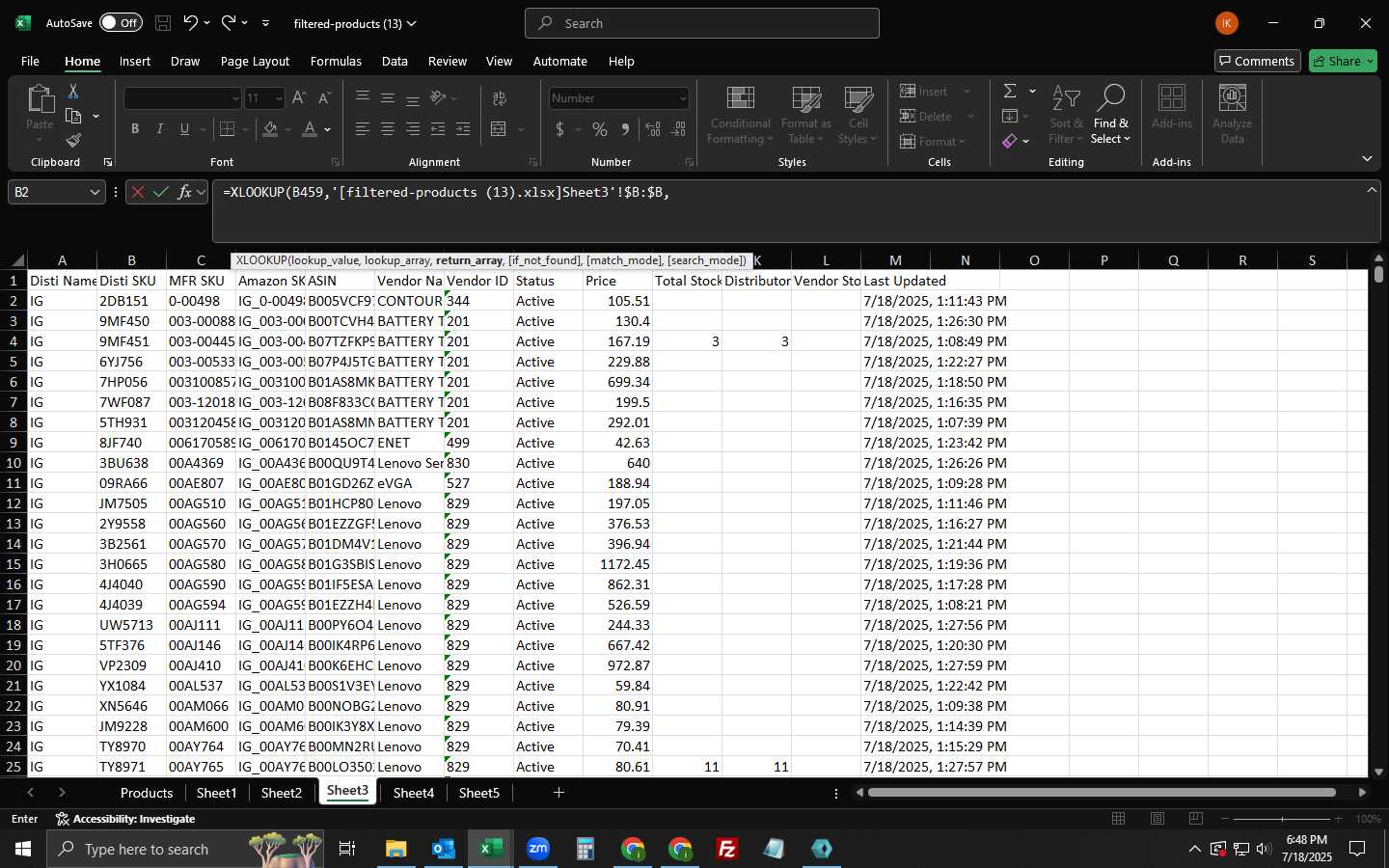This screenshot has height=868, width=1389.
Task: Cancel formula entry with X icon
Action: (138, 192)
